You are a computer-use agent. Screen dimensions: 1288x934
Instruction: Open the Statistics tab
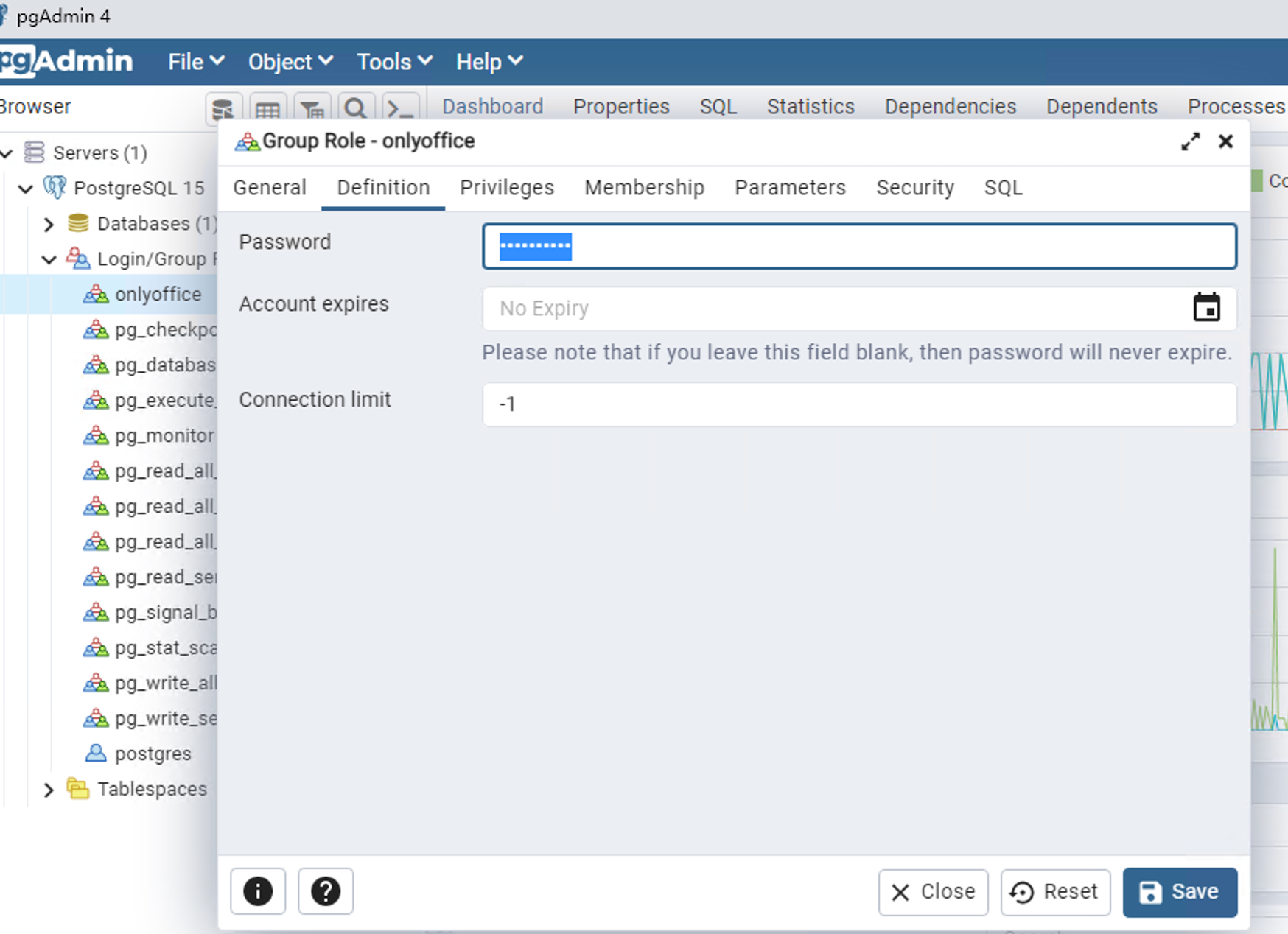pyautogui.click(x=811, y=107)
